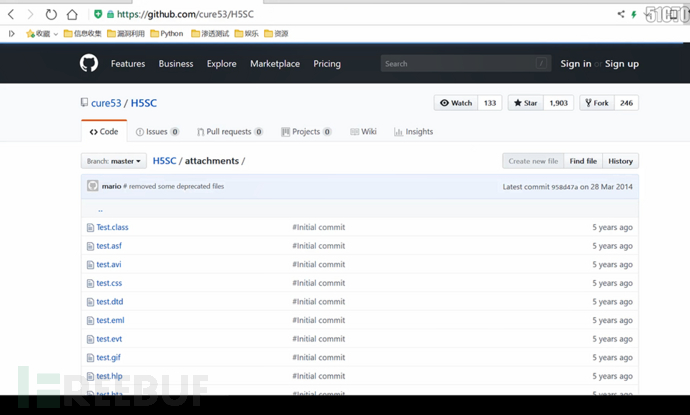Image resolution: width=690 pixels, height=415 pixels.
Task: Click the browser refresh icon
Action: click(x=51, y=15)
